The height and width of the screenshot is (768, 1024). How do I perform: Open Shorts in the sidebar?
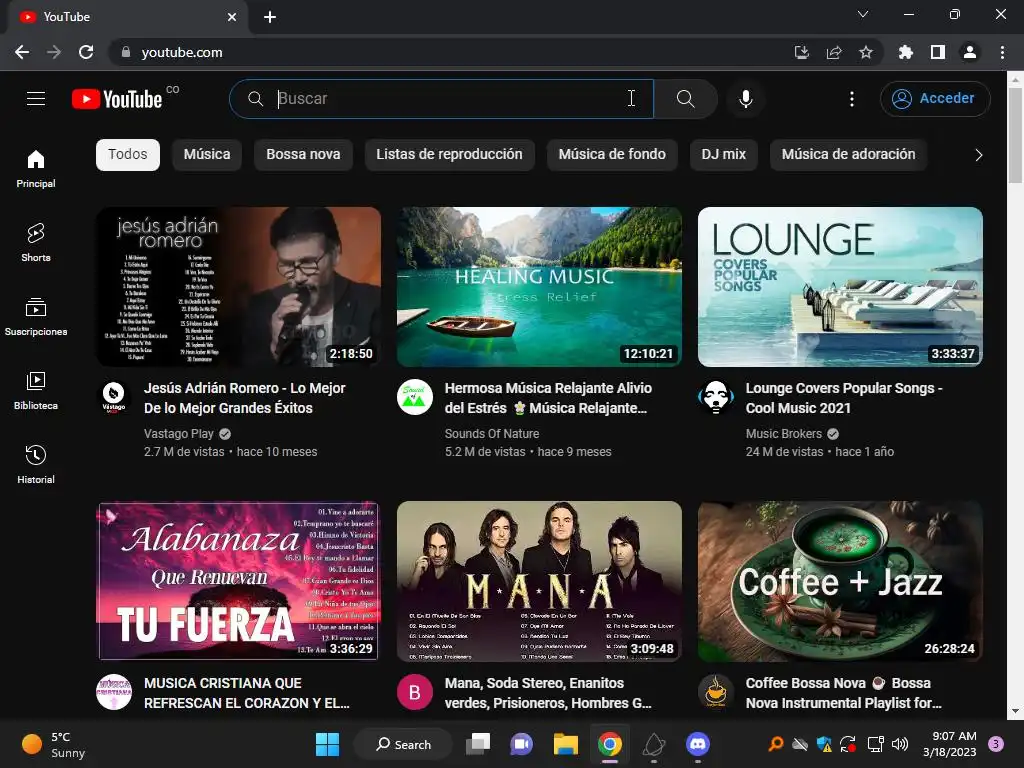36,243
